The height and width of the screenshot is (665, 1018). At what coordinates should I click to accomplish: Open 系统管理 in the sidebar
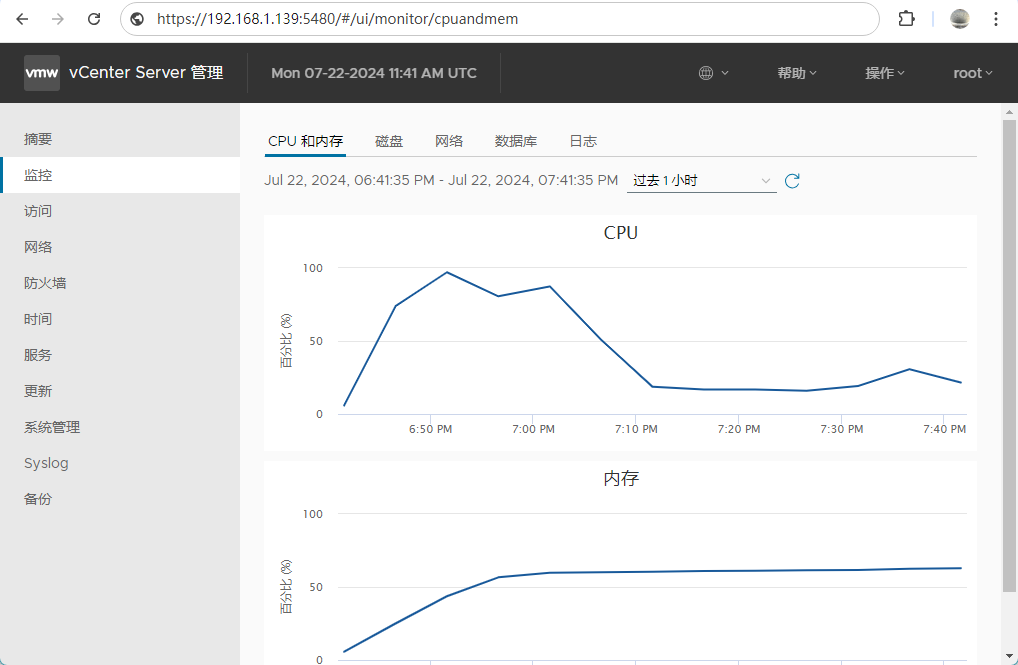point(120,427)
